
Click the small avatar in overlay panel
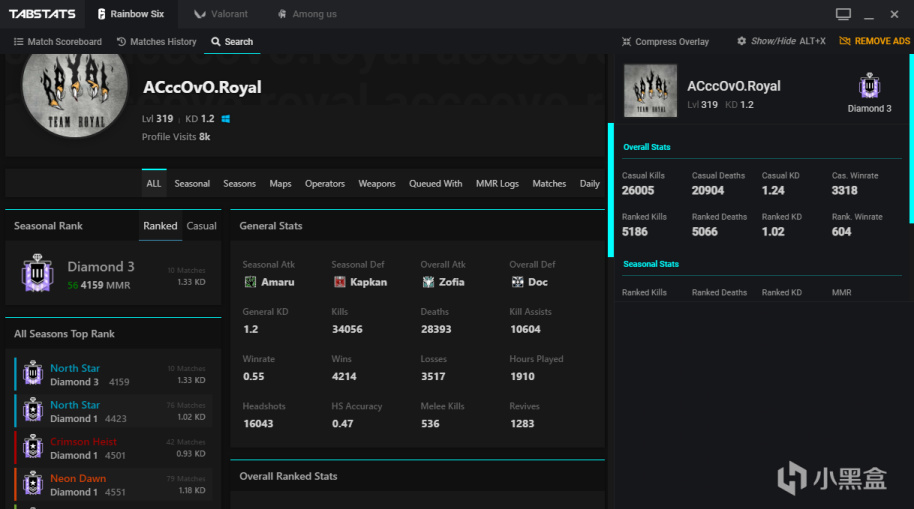click(x=651, y=90)
